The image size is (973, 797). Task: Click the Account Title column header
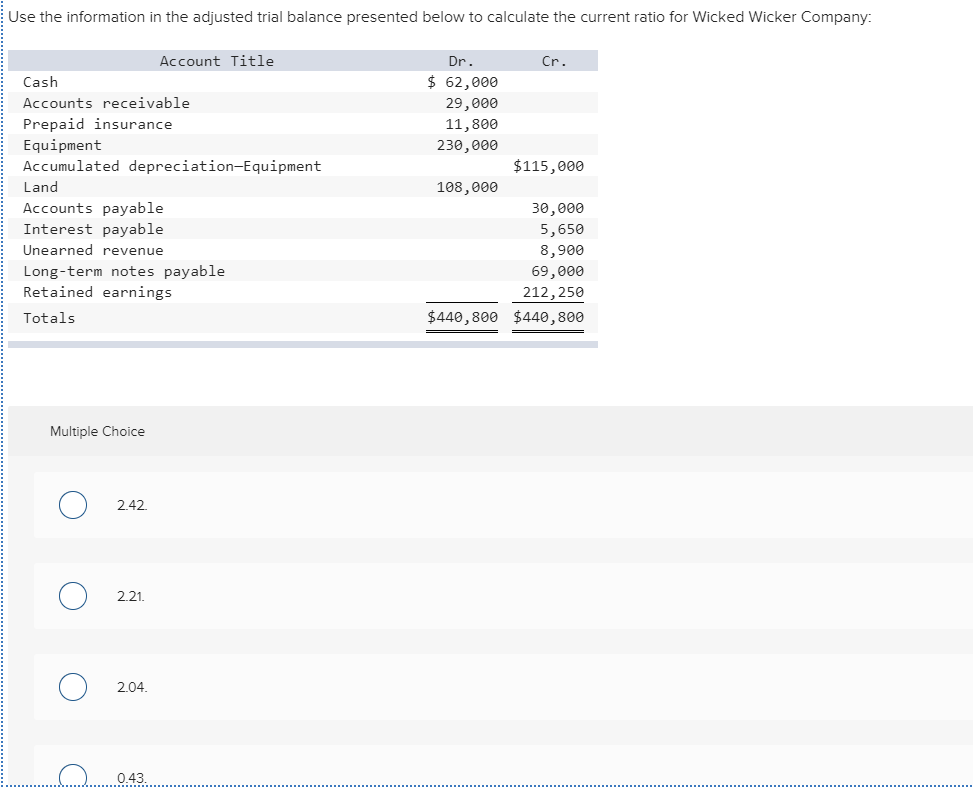[216, 61]
